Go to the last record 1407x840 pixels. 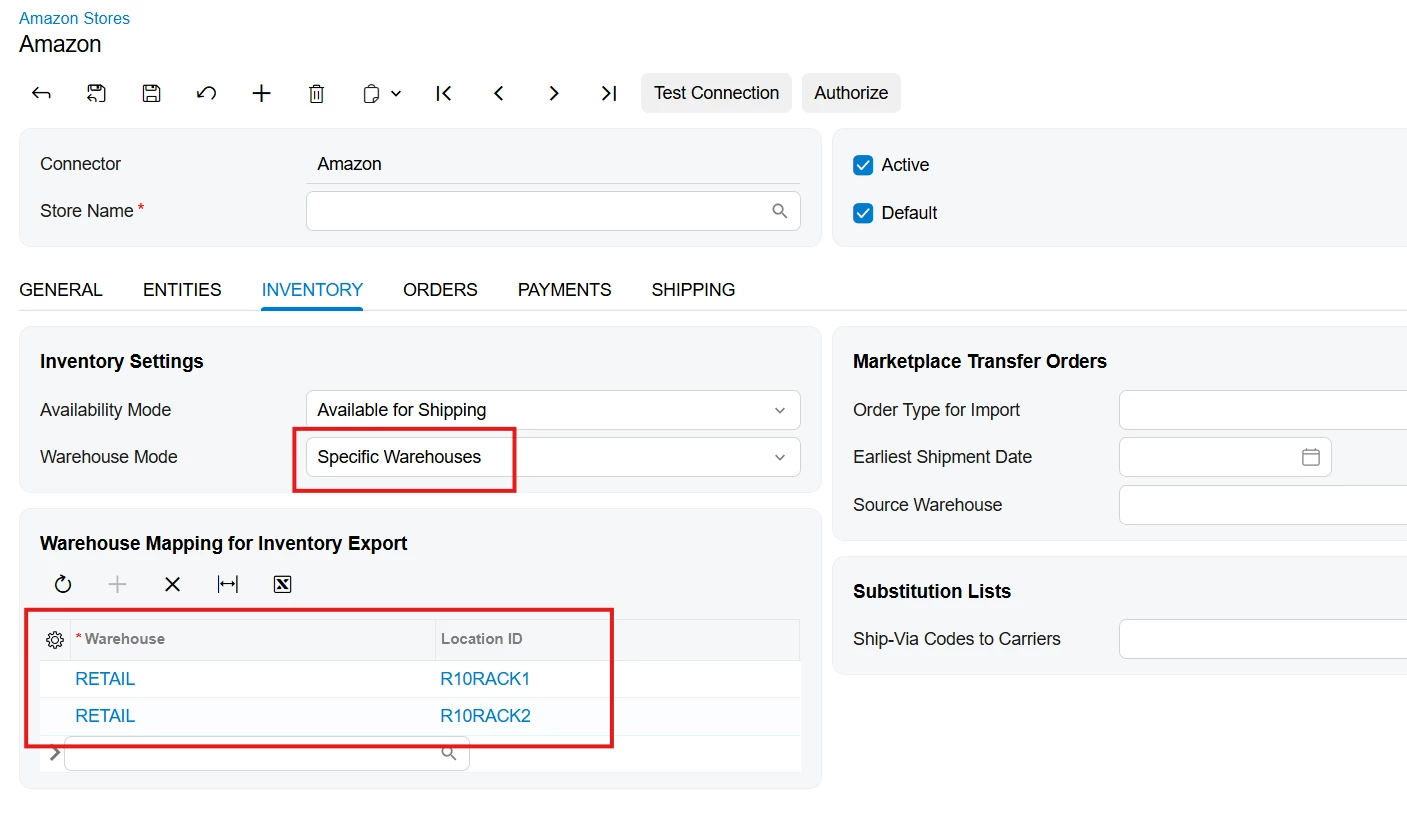click(608, 93)
